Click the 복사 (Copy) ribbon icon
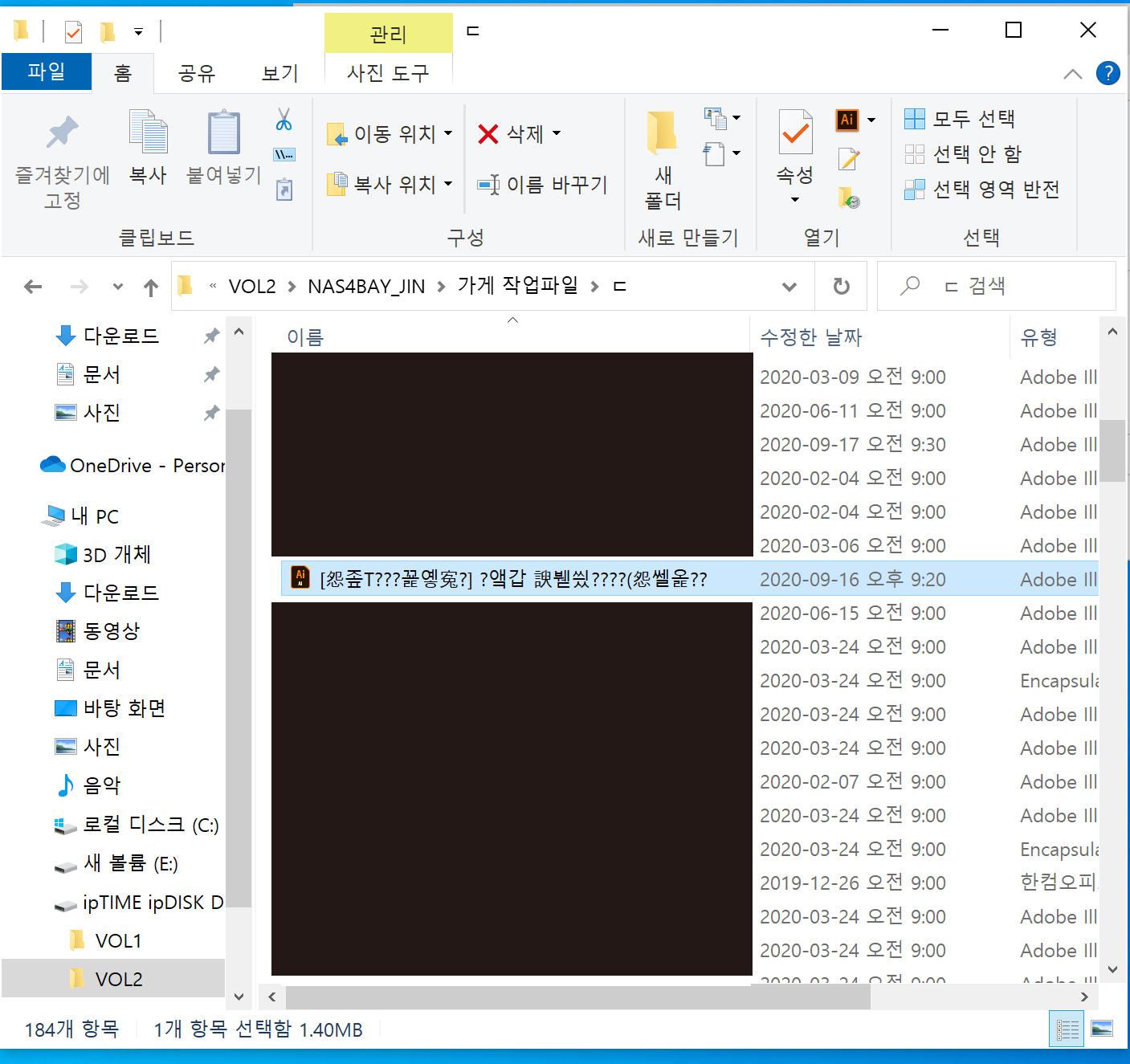The height and width of the screenshot is (1064, 1130). coord(149,149)
